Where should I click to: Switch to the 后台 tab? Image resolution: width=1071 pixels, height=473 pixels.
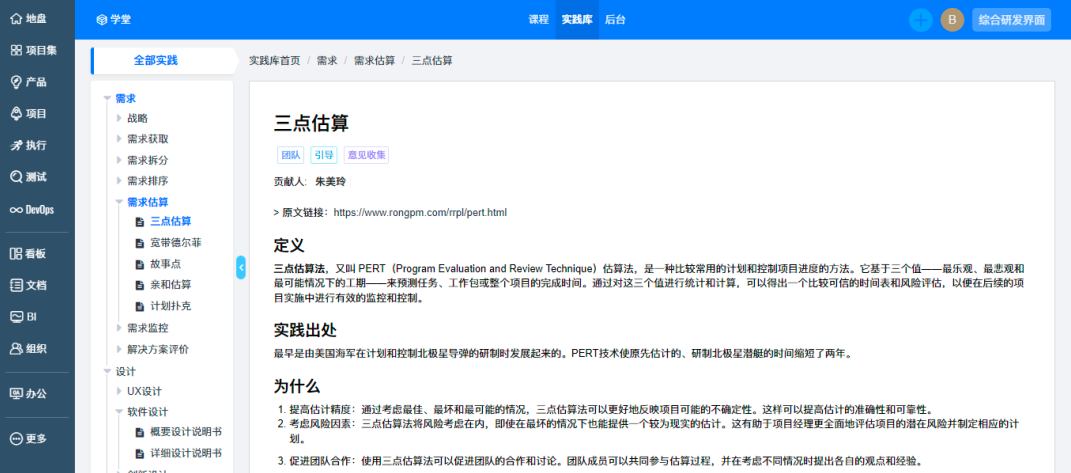[615, 20]
